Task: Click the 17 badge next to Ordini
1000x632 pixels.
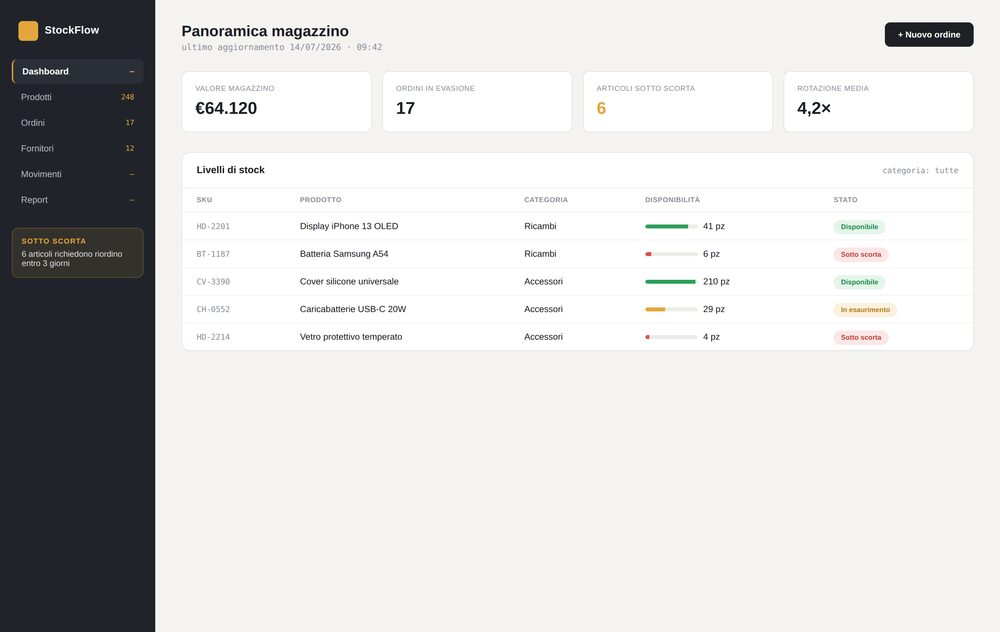Action: pos(130,122)
